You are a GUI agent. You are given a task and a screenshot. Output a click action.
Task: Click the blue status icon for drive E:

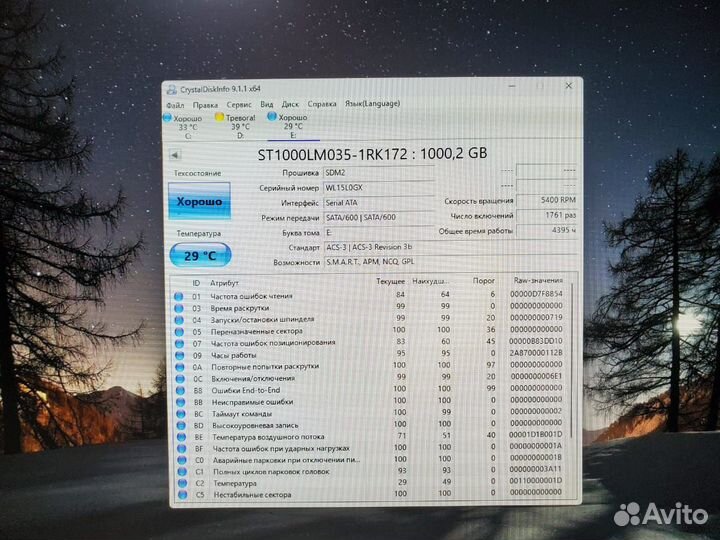(272, 117)
